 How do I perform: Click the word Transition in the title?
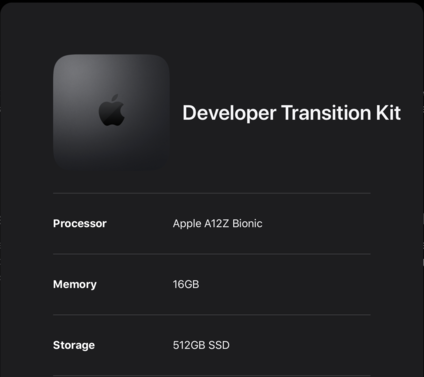point(326,113)
